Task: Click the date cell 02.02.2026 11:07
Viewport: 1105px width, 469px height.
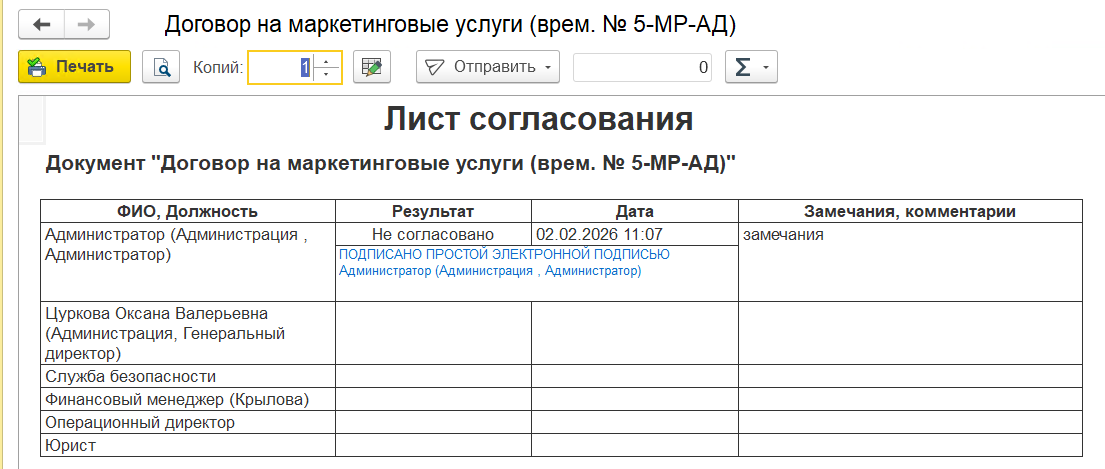Action: pos(600,234)
